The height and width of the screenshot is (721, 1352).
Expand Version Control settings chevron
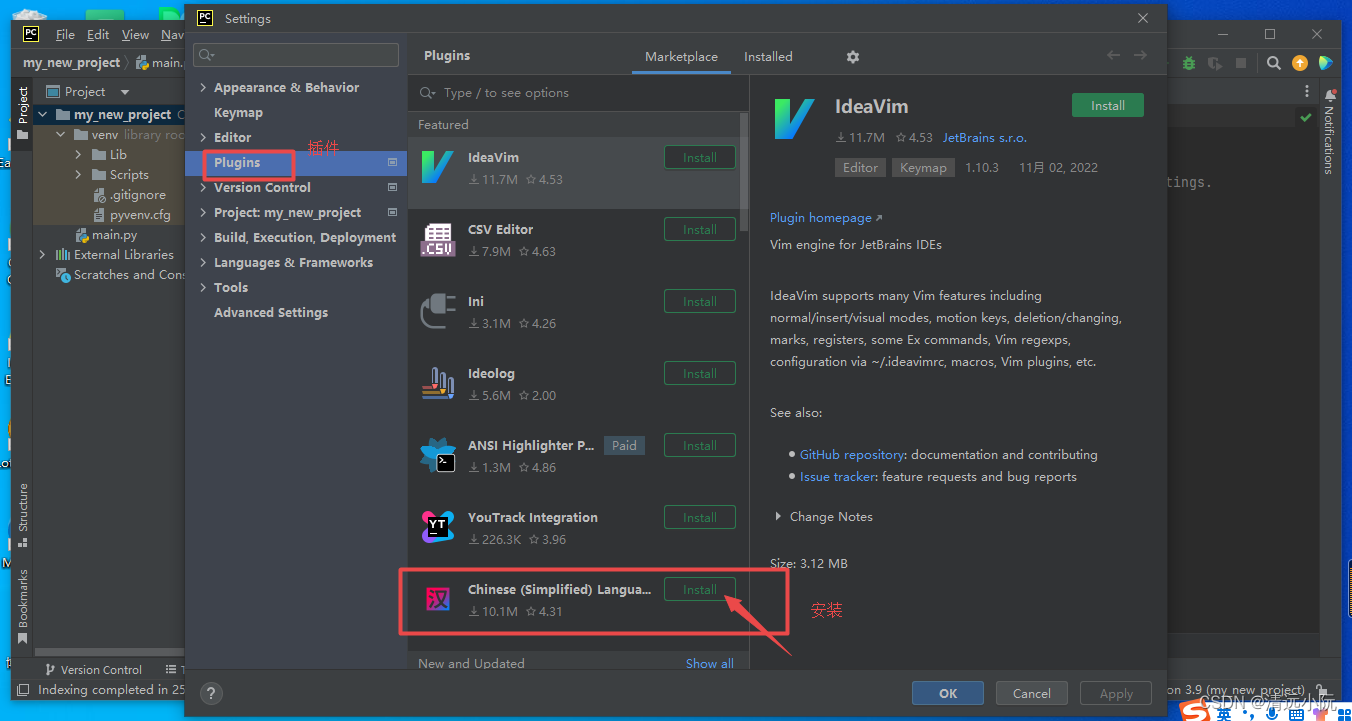pos(204,188)
